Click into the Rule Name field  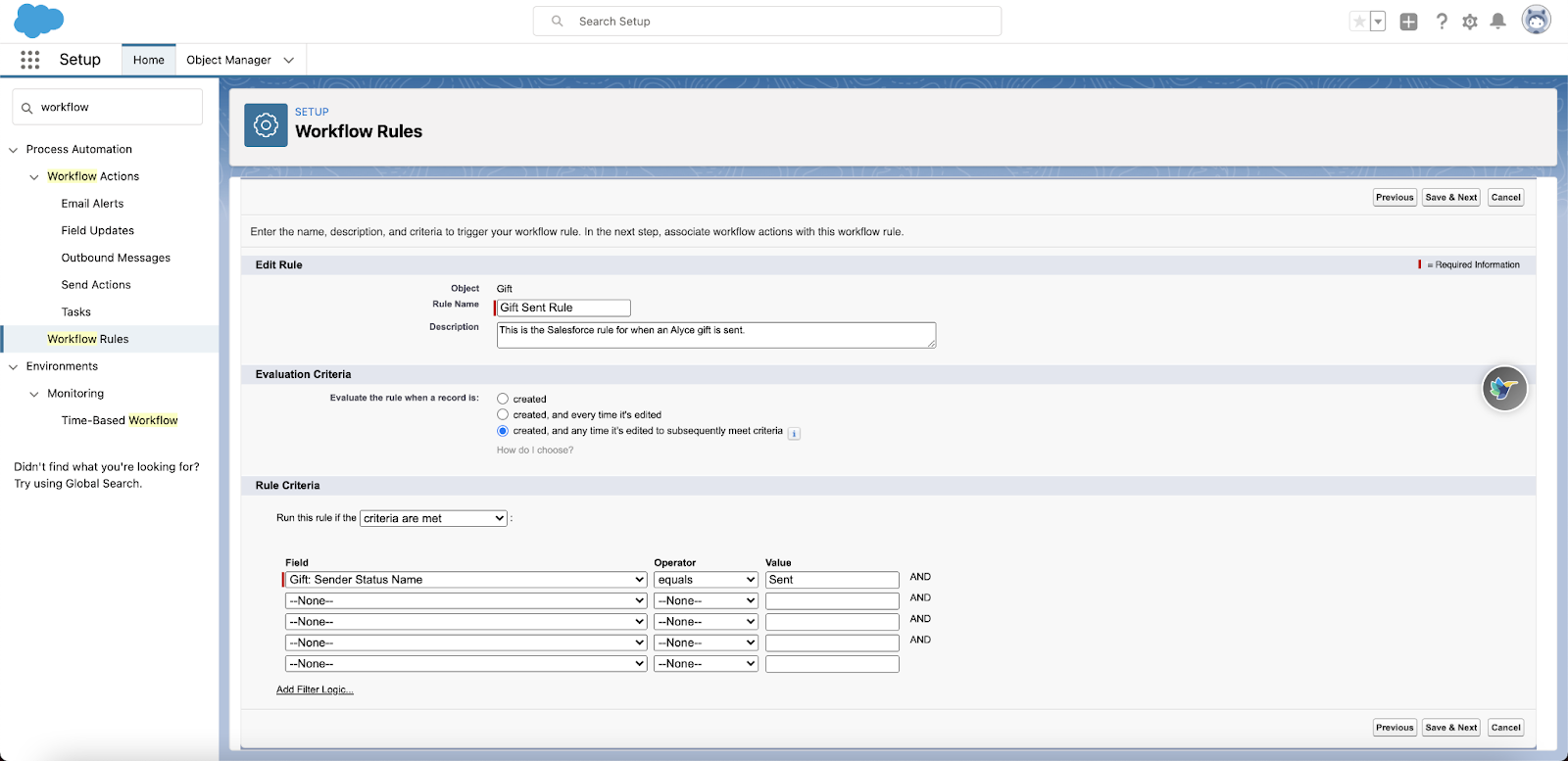(563, 308)
